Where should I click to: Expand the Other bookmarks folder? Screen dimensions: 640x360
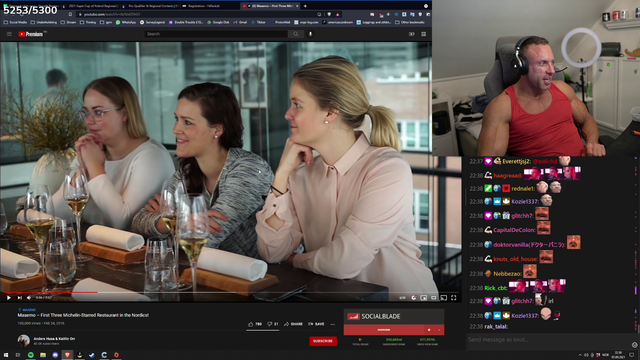[410, 22]
